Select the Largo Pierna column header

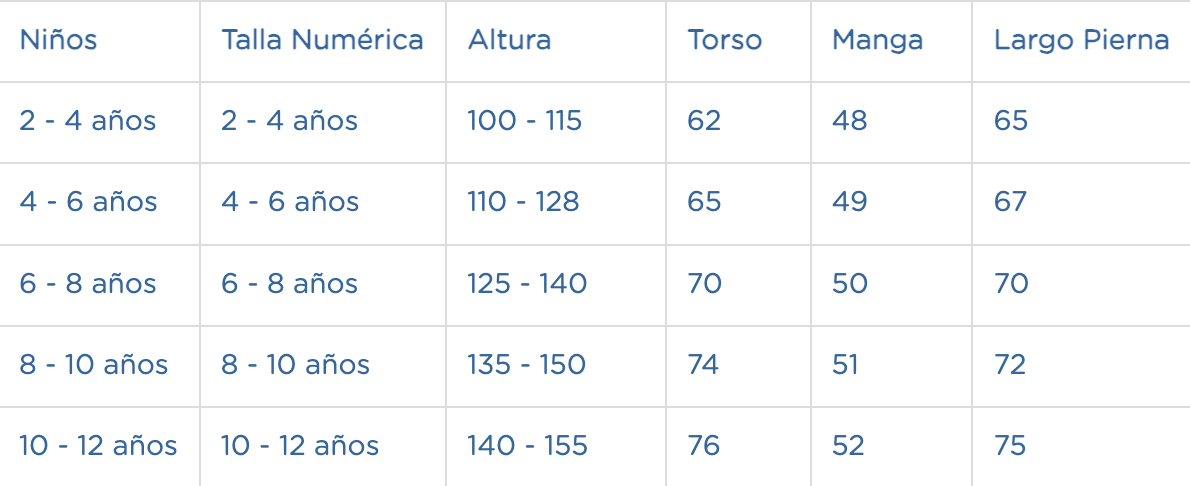[1081, 39]
